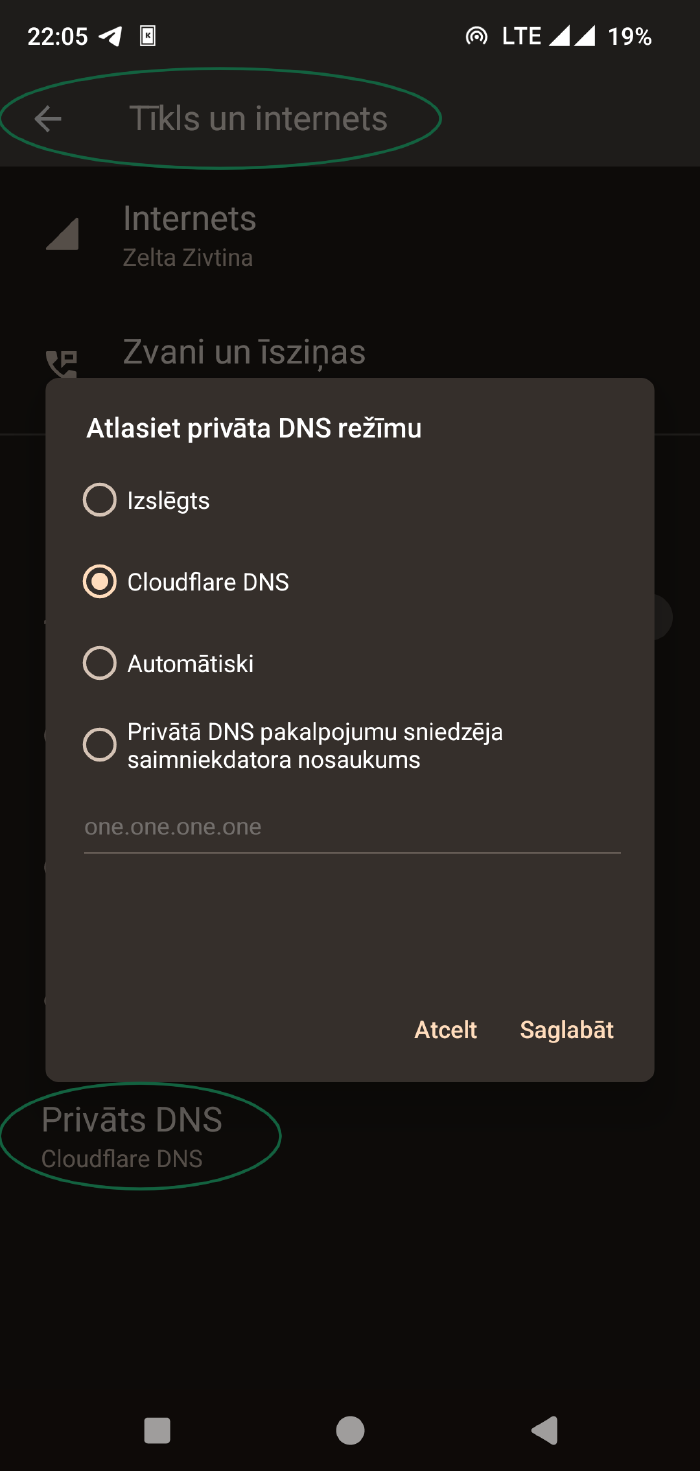Select the Automātiski radio option
Viewport: 700px width, 1471px height.
pos(100,663)
